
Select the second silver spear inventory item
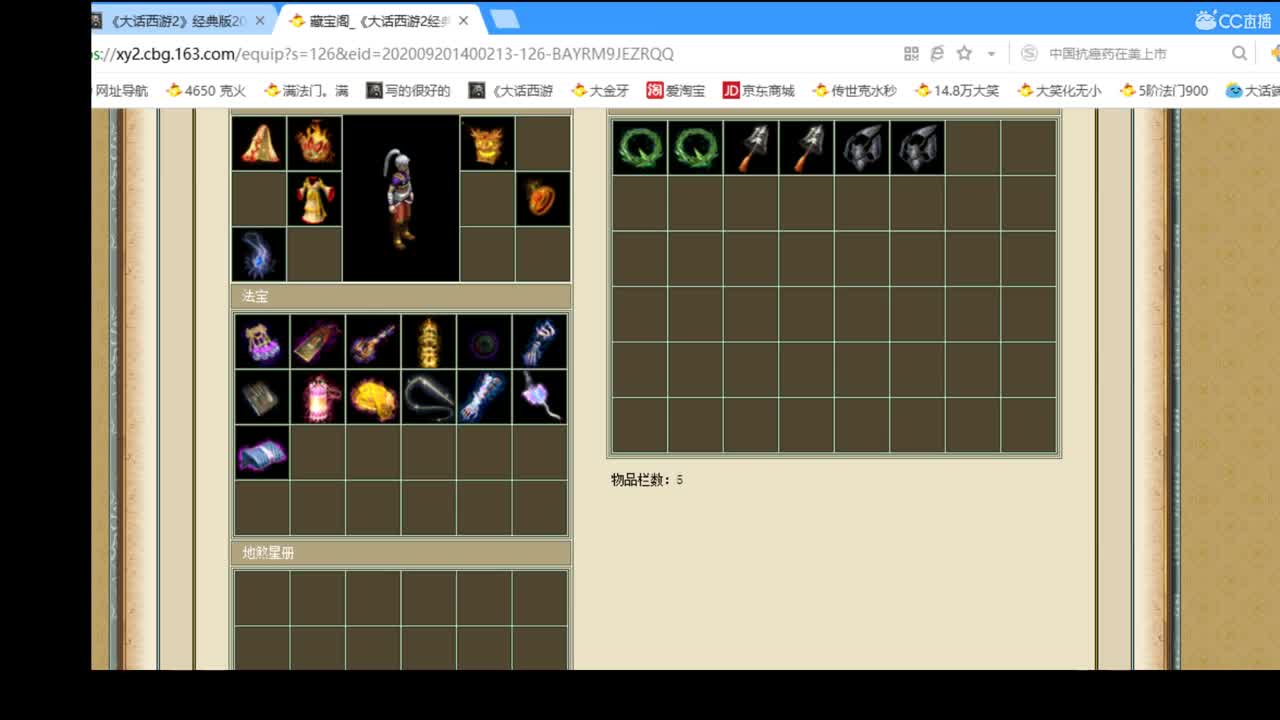coord(806,148)
